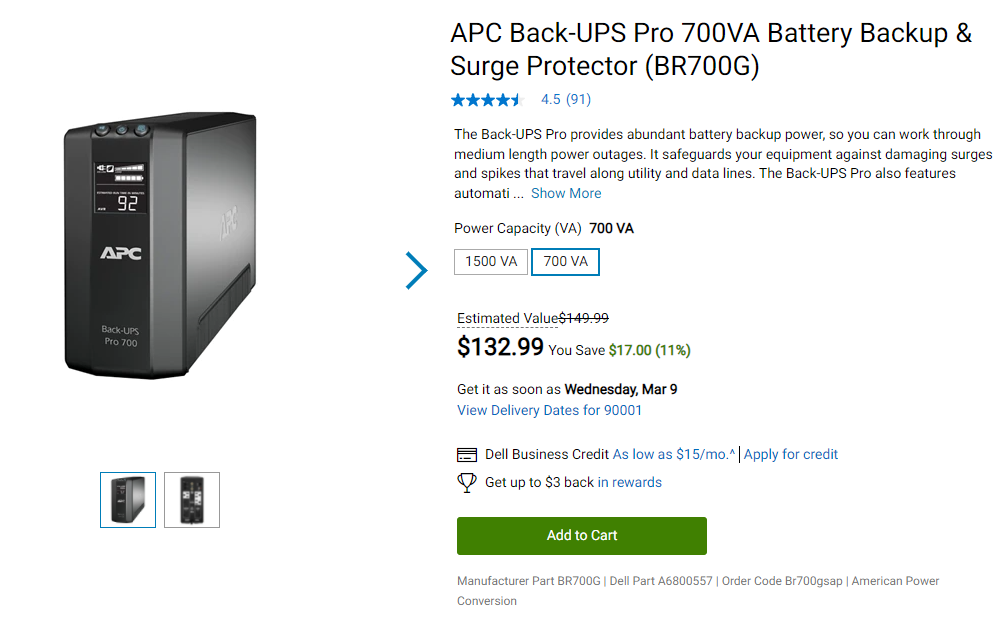Image resolution: width=1001 pixels, height=628 pixels.
Task: Expand the description with Show More
Action: coord(566,193)
